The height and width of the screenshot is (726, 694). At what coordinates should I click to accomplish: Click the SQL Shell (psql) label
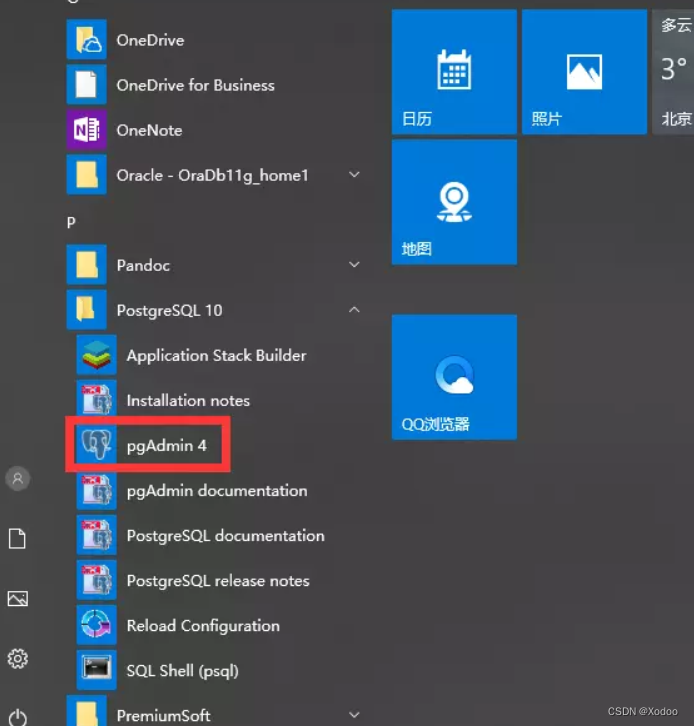pyautogui.click(x=183, y=671)
